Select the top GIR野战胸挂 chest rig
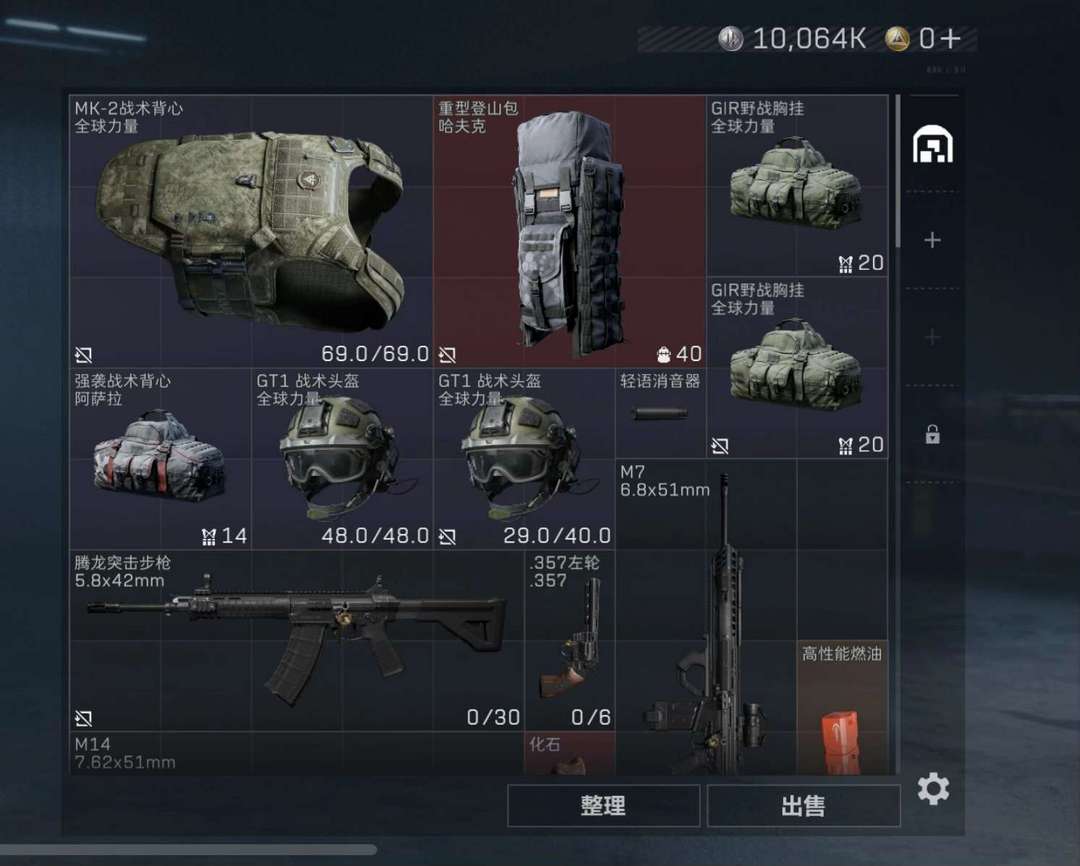This screenshot has width=1080, height=866. pos(797,185)
